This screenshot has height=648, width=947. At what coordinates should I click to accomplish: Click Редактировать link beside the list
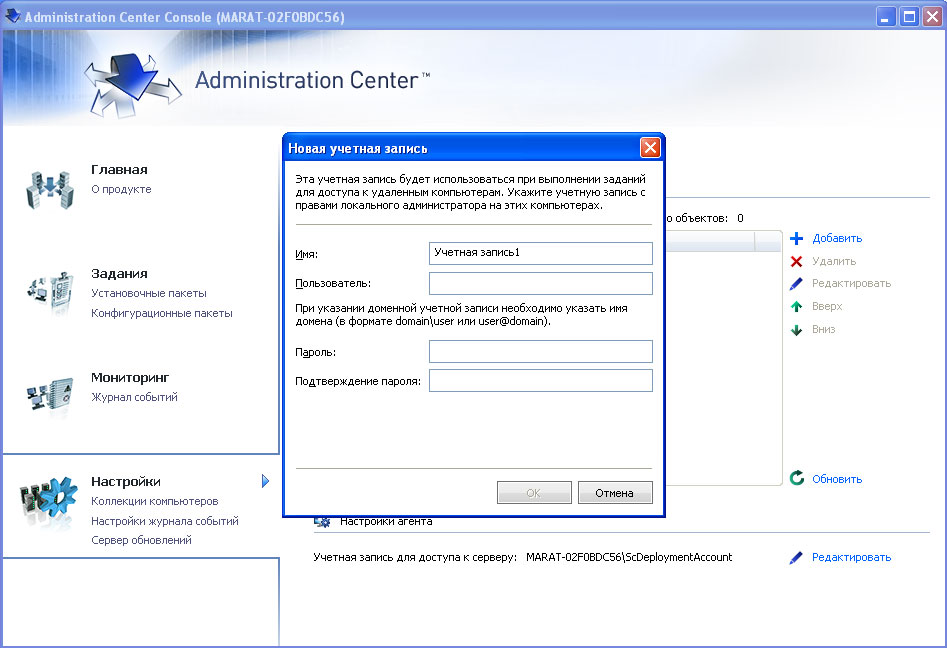852,283
